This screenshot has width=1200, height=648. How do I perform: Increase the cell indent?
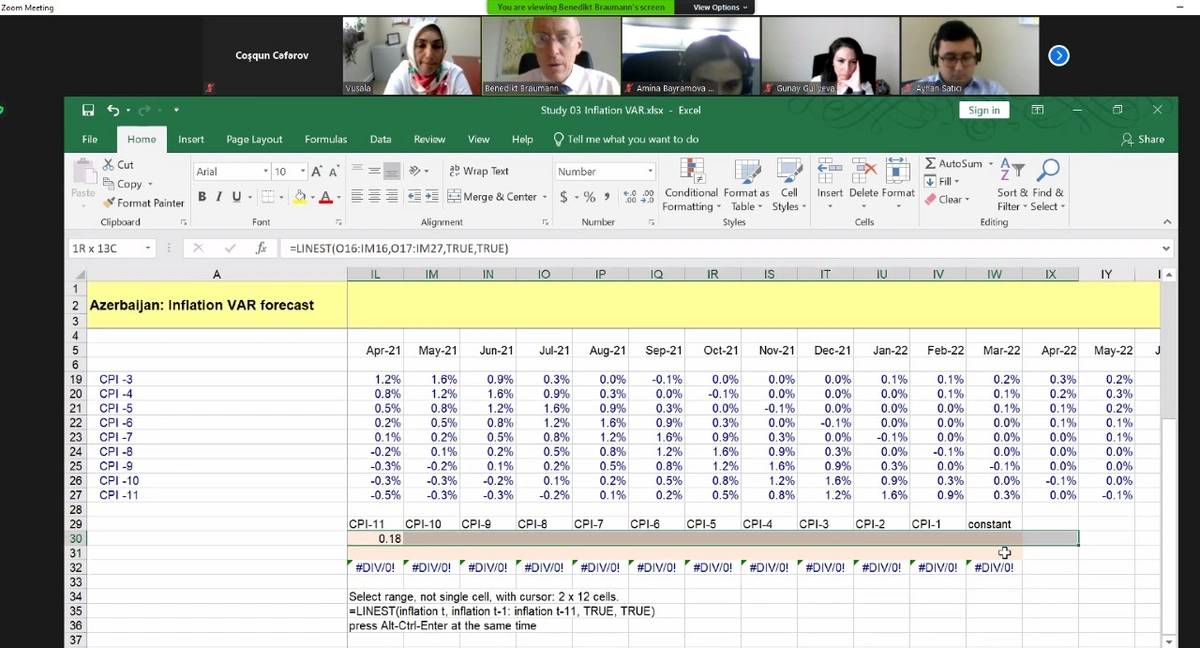[432, 197]
